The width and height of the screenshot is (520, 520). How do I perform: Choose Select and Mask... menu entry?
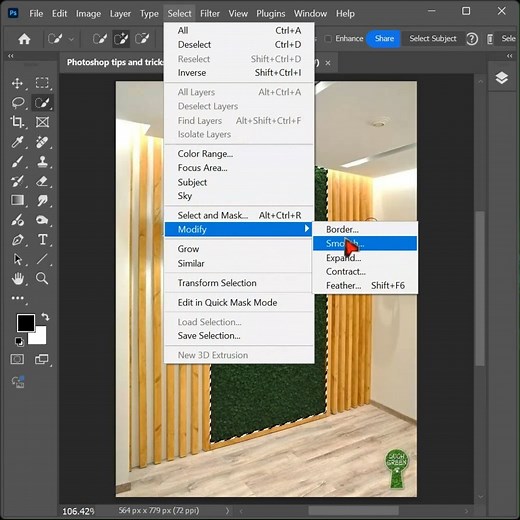239,215
